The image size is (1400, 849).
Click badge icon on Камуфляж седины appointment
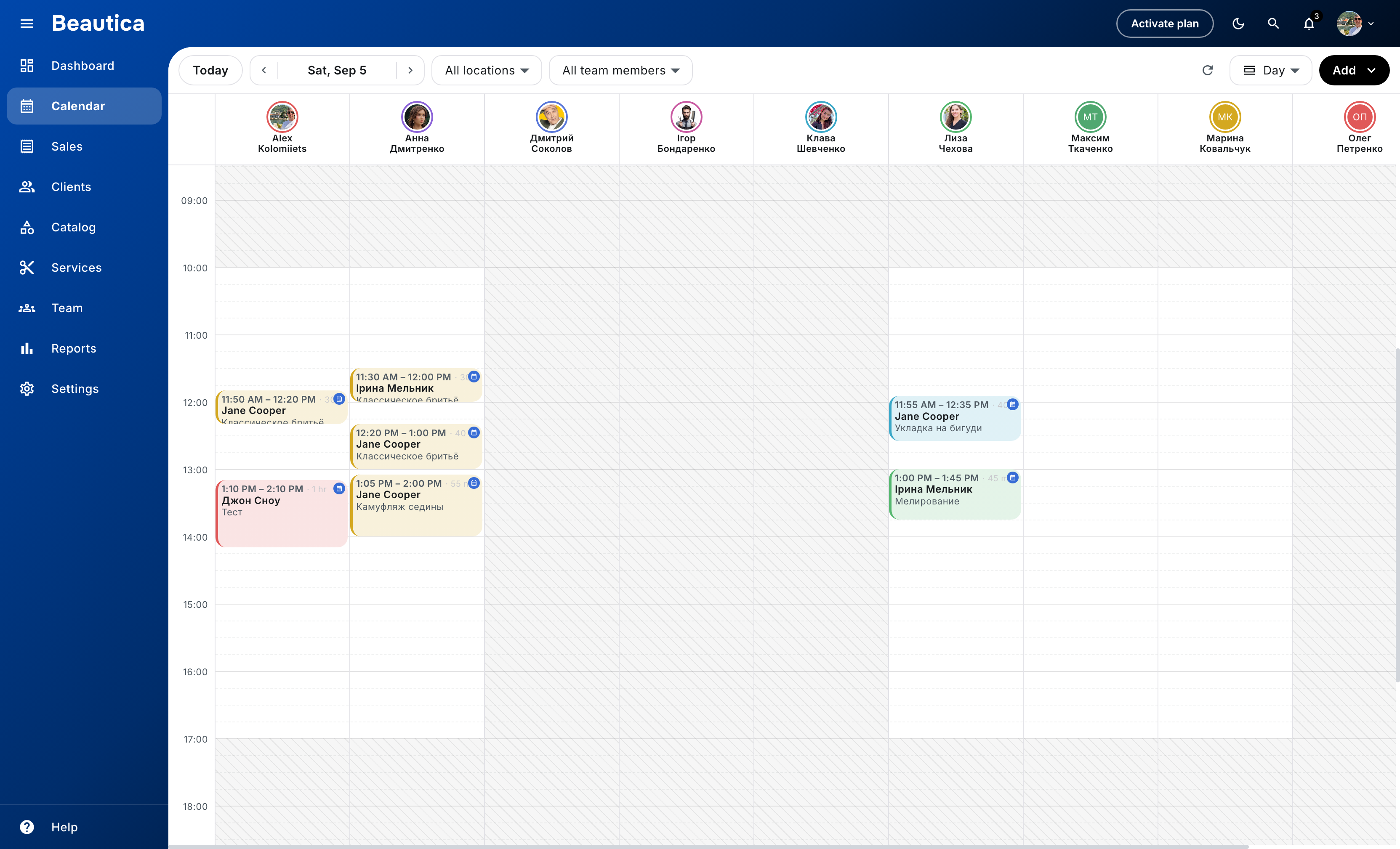pyautogui.click(x=474, y=483)
